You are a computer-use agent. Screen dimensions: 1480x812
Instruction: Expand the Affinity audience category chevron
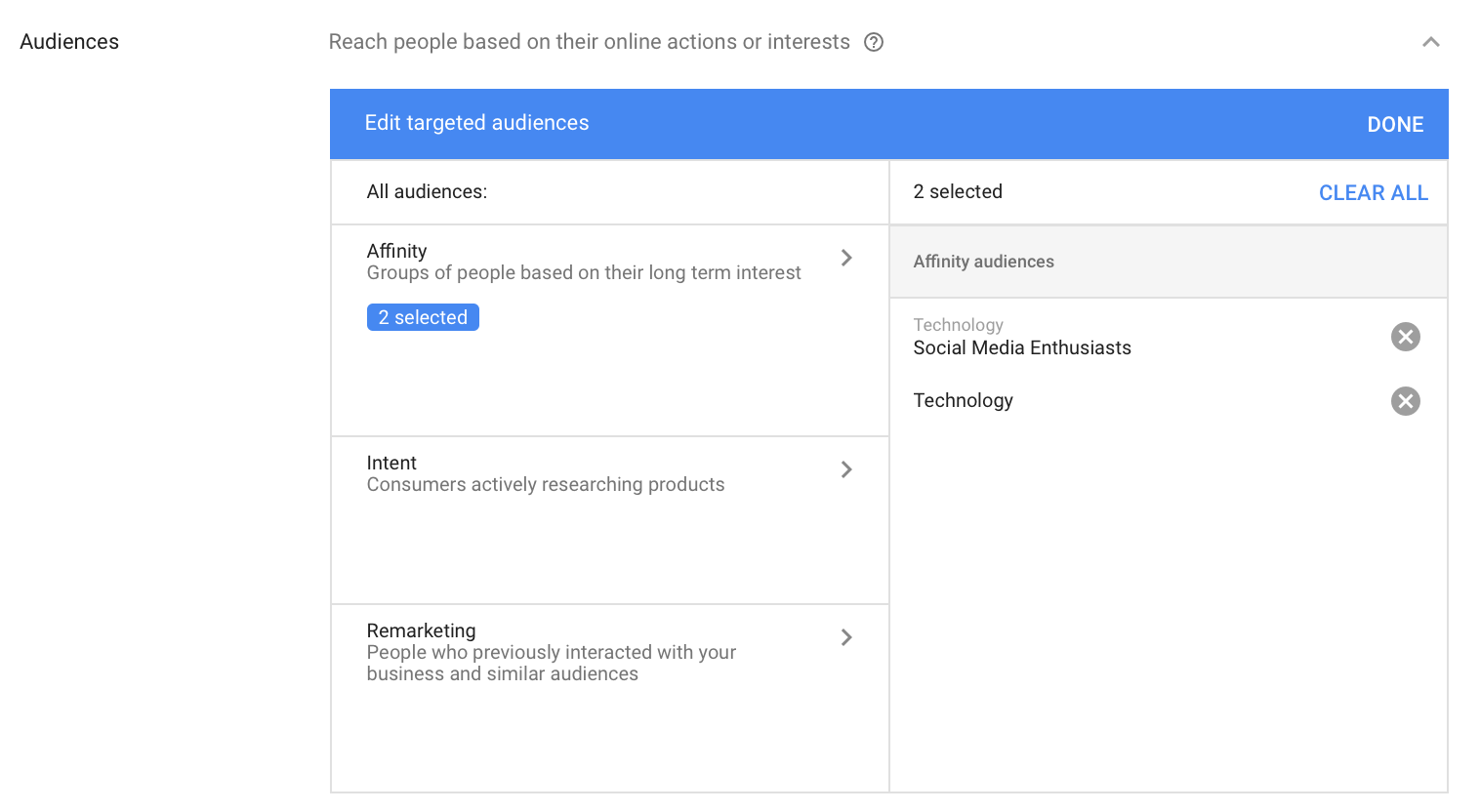(x=846, y=258)
